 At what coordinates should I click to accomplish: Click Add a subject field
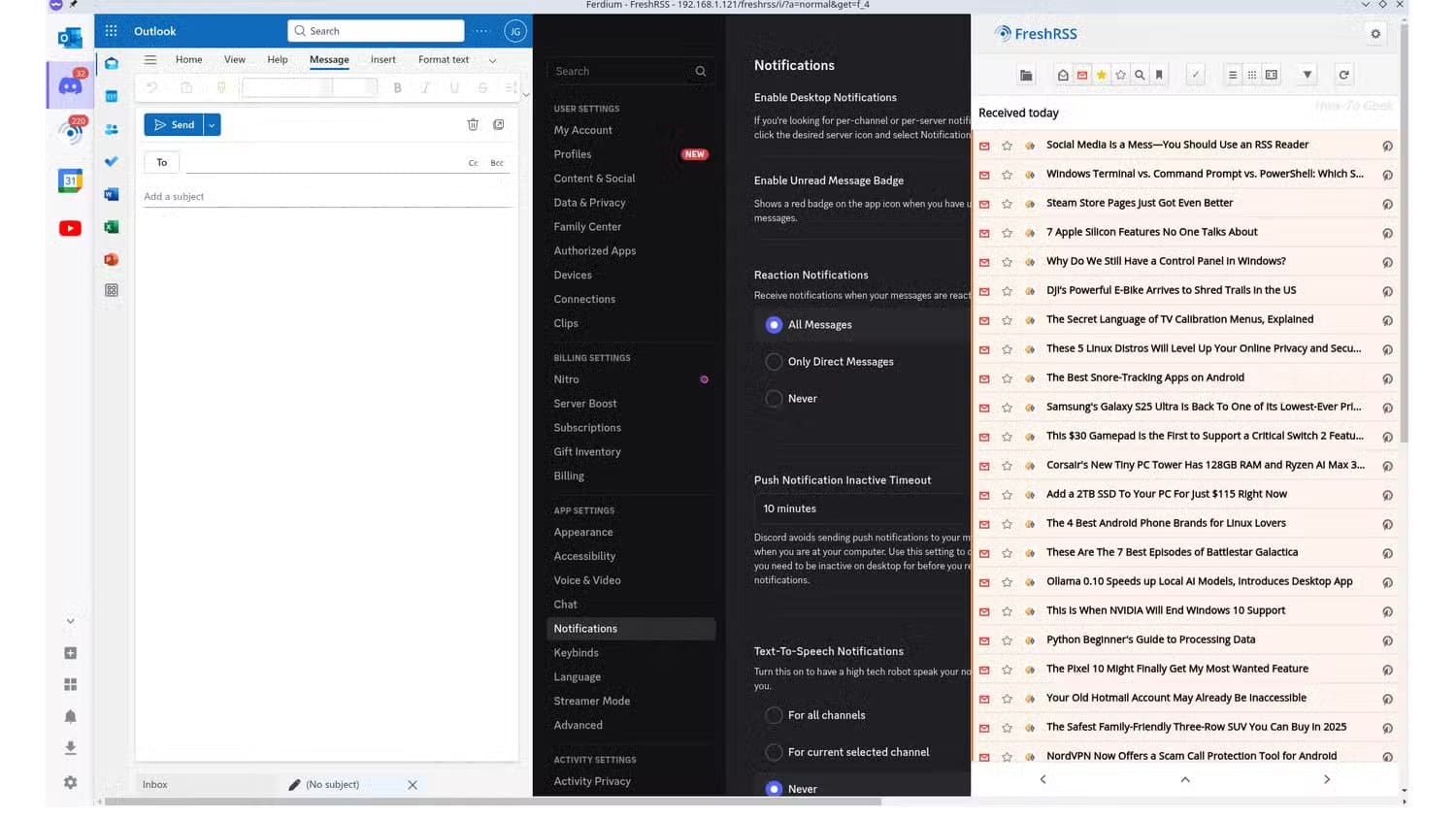327,196
